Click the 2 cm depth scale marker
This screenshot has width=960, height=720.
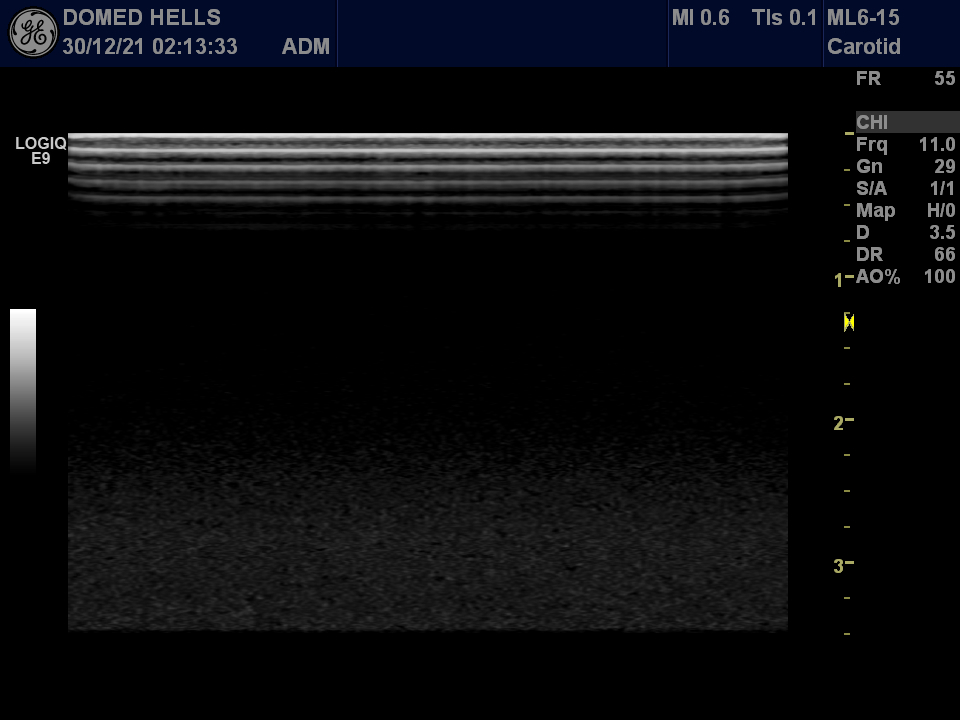(x=840, y=424)
